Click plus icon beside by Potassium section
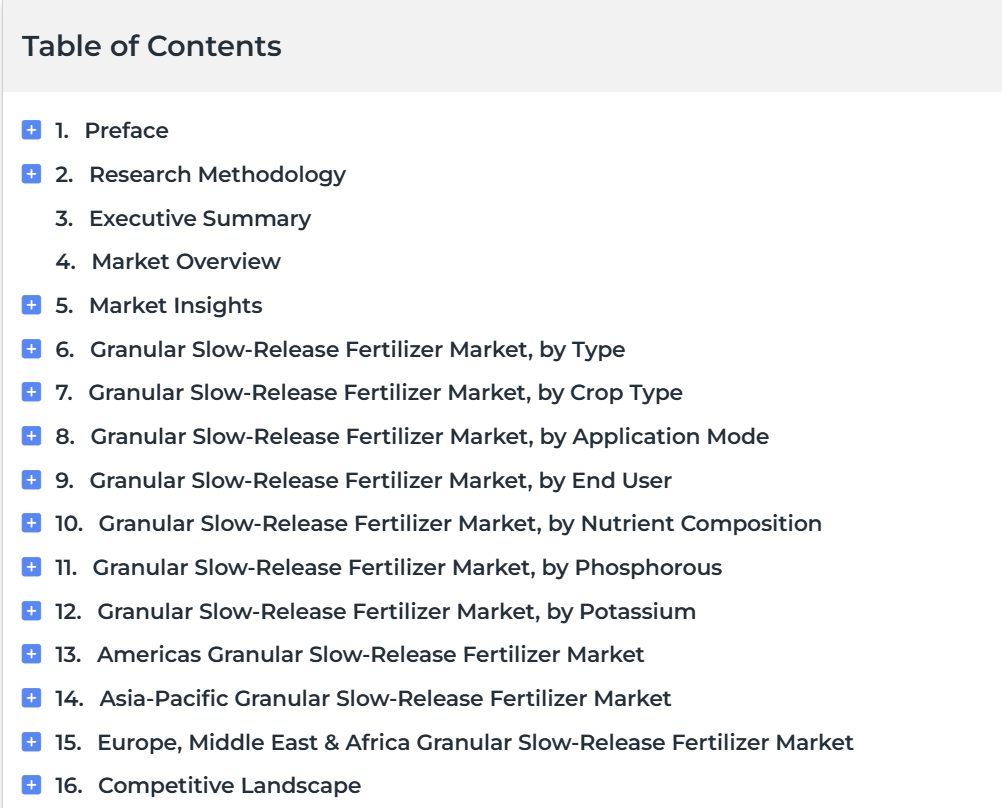 [x=31, y=611]
